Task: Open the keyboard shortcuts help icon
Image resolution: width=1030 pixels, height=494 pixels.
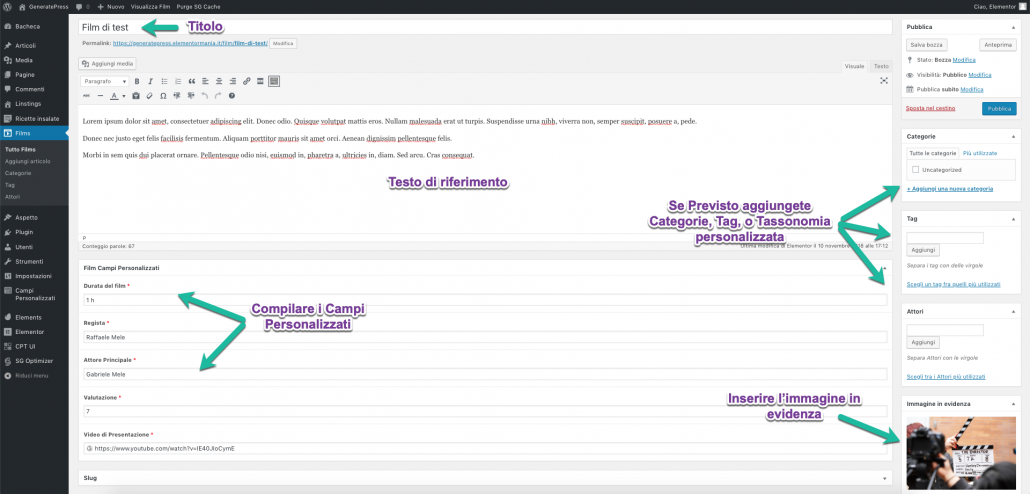Action: tap(232, 96)
